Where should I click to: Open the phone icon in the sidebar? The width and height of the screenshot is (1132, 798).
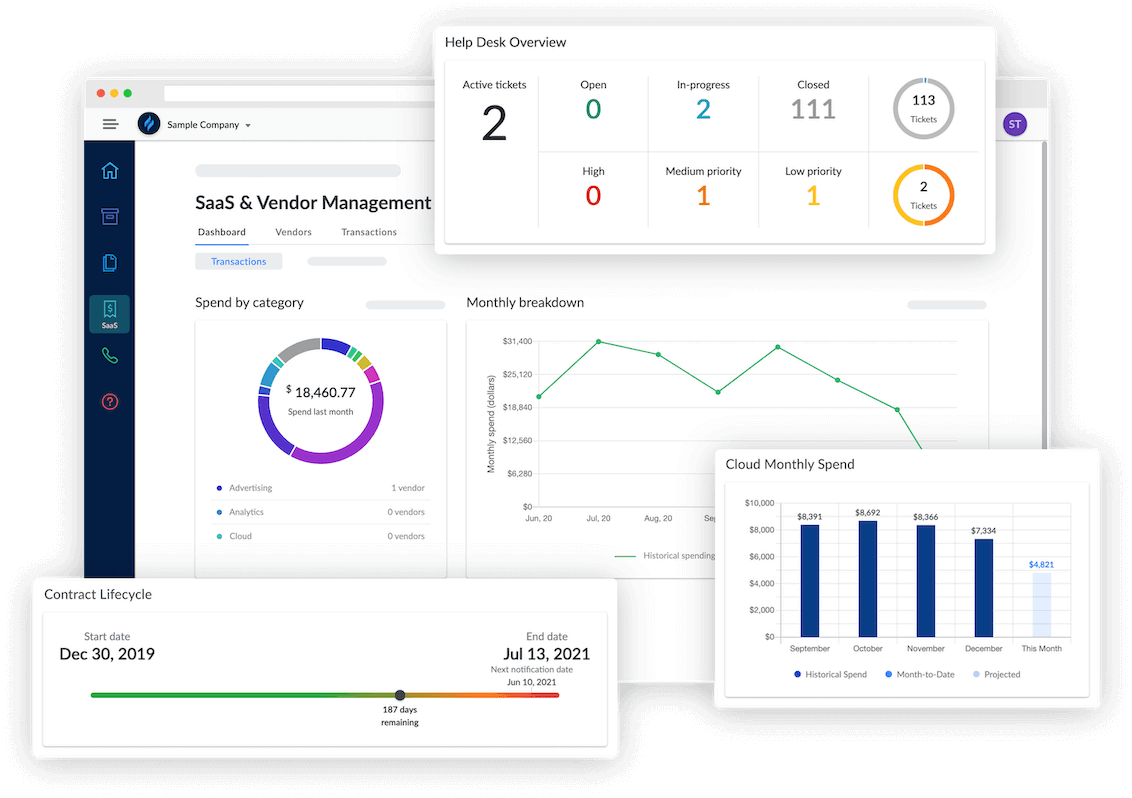point(109,355)
